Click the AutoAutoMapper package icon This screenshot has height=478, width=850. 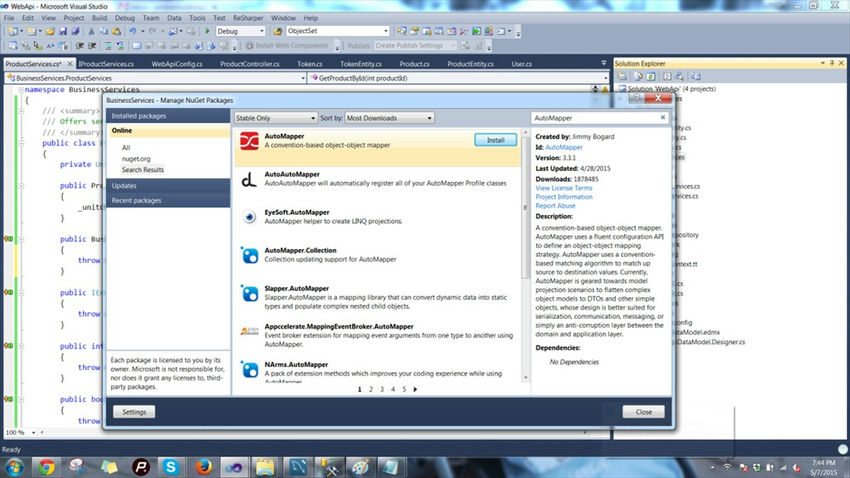[249, 179]
